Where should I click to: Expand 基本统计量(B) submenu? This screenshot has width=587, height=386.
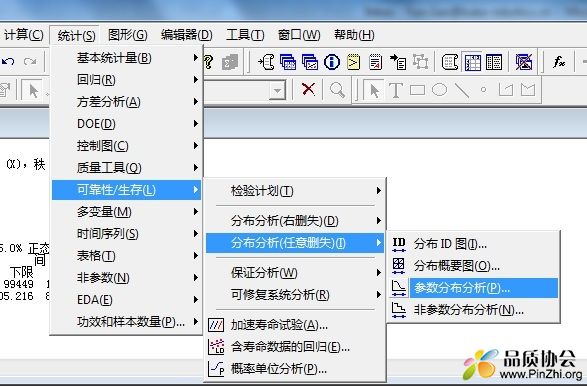[126, 58]
